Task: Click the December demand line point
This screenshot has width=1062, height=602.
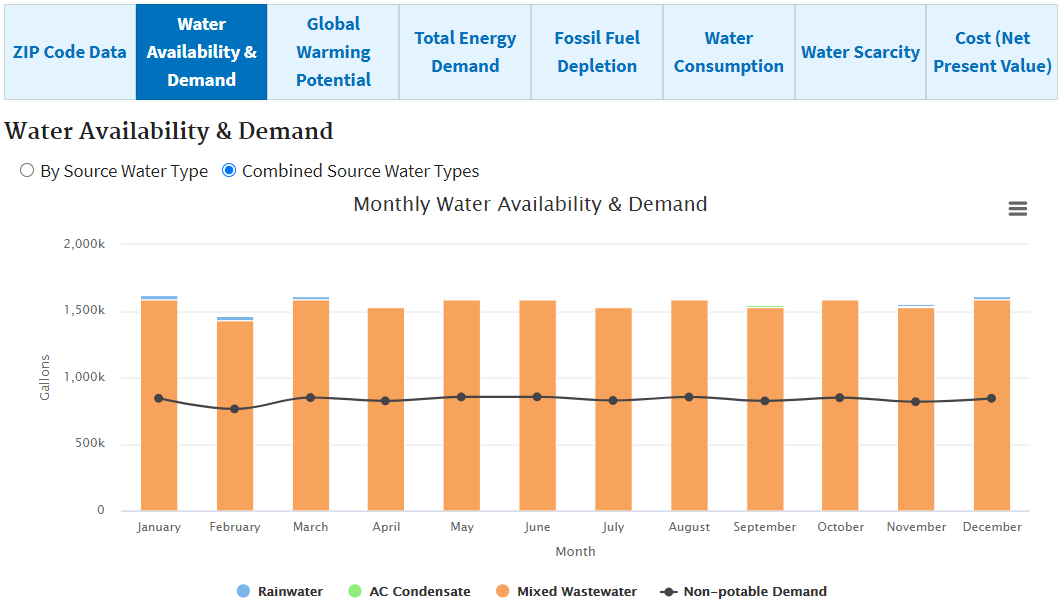Action: point(992,398)
